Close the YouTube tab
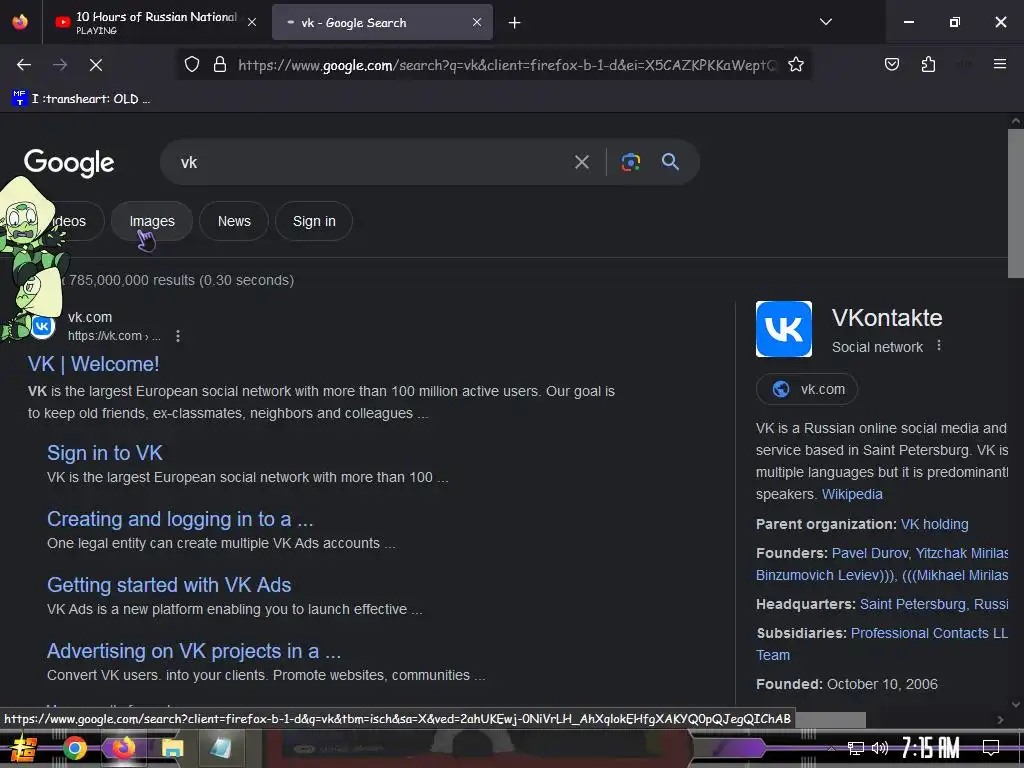The width and height of the screenshot is (1024, 768). 252,22
